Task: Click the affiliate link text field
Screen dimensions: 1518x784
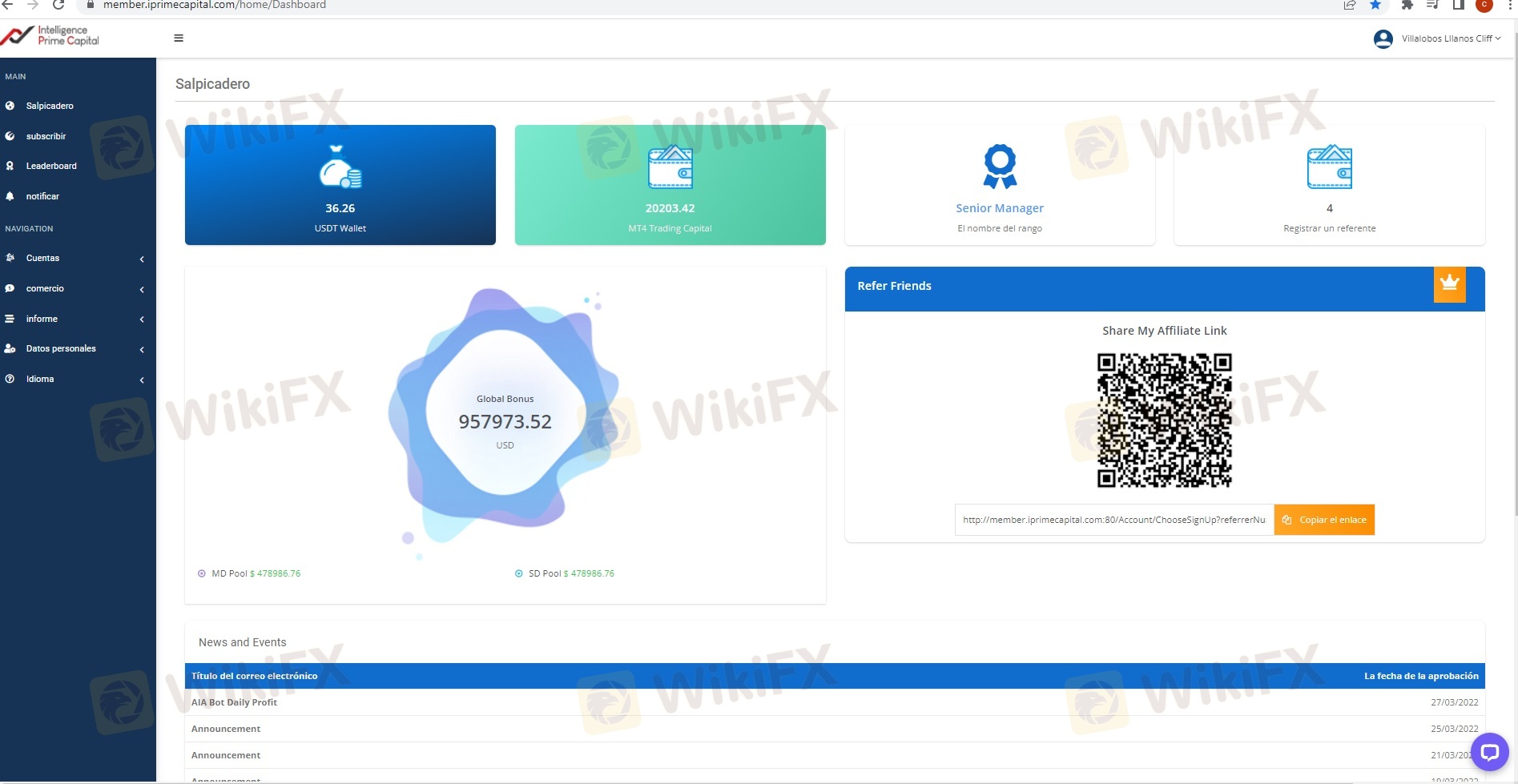Action: tap(1114, 520)
